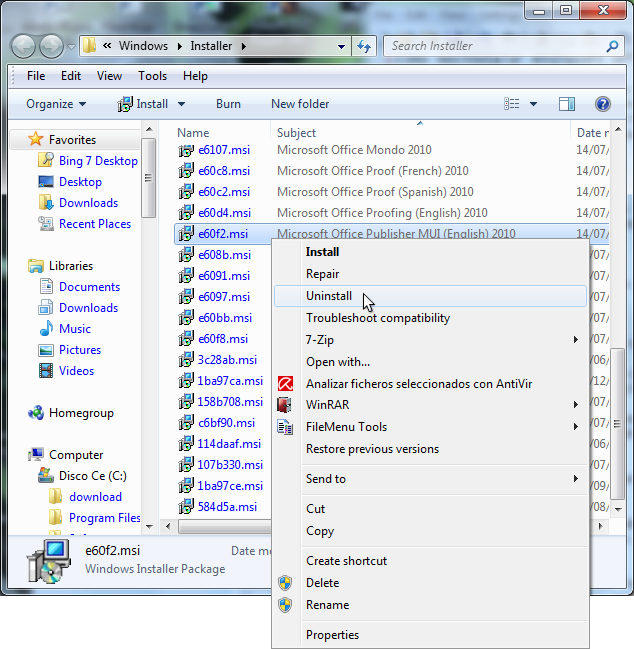The height and width of the screenshot is (649, 634).
Task: Click the e60c8.msi installer icon
Action: [x=186, y=171]
